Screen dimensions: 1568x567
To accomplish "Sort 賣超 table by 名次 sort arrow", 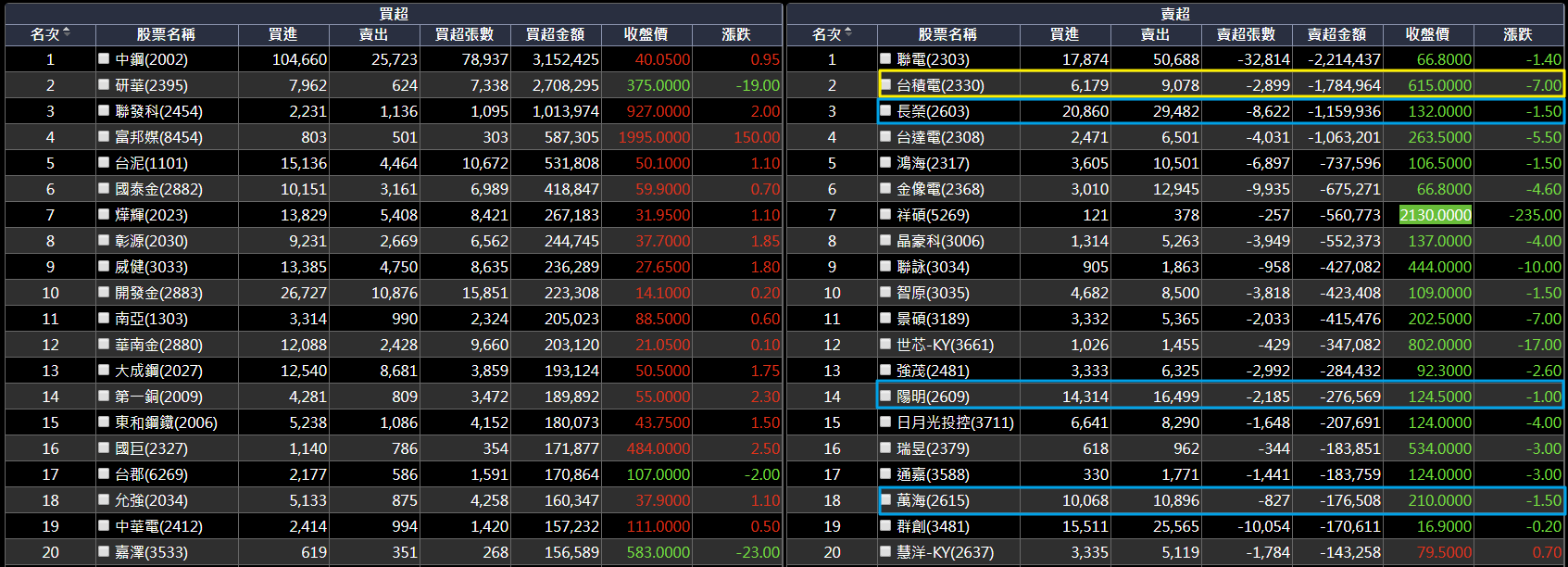I will (848, 33).
